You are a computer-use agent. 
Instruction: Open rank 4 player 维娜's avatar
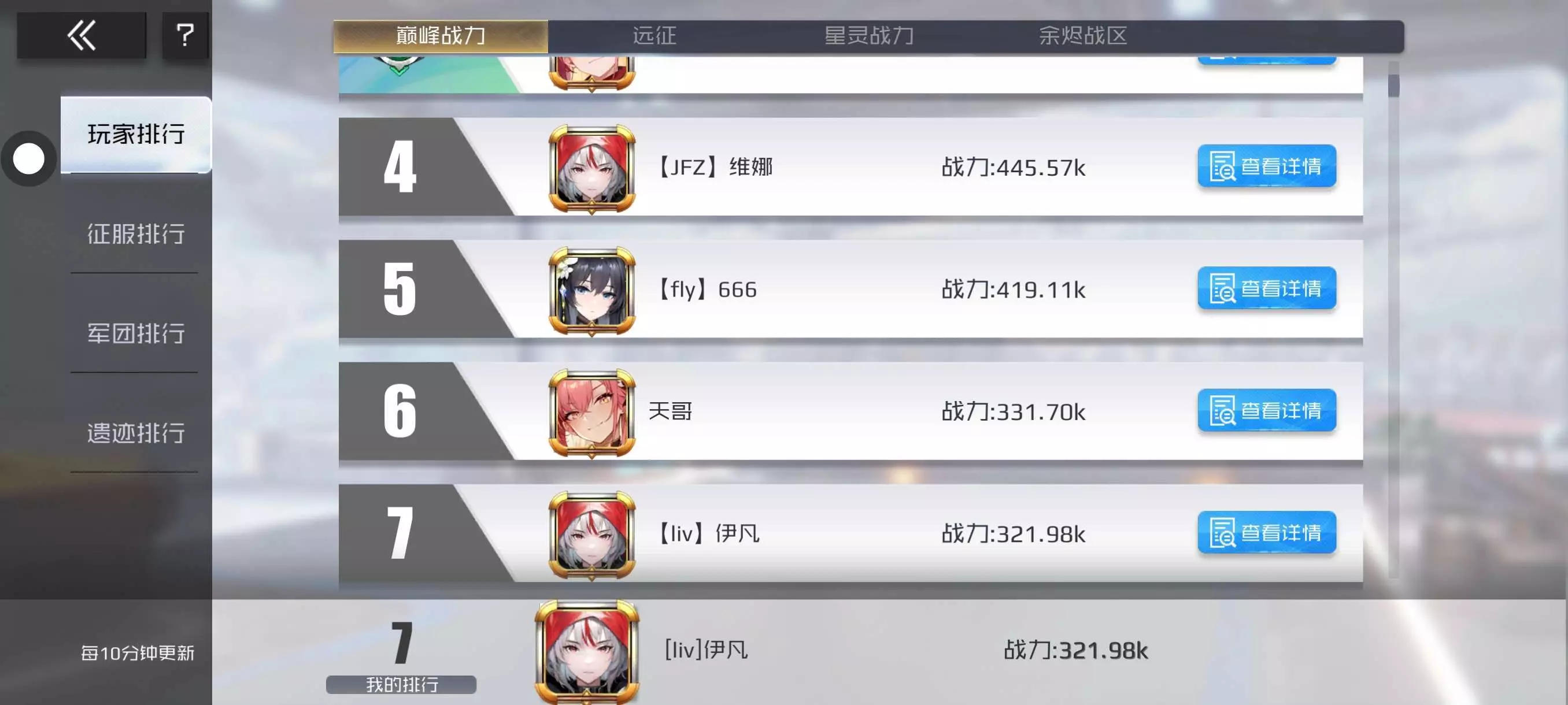coord(591,169)
